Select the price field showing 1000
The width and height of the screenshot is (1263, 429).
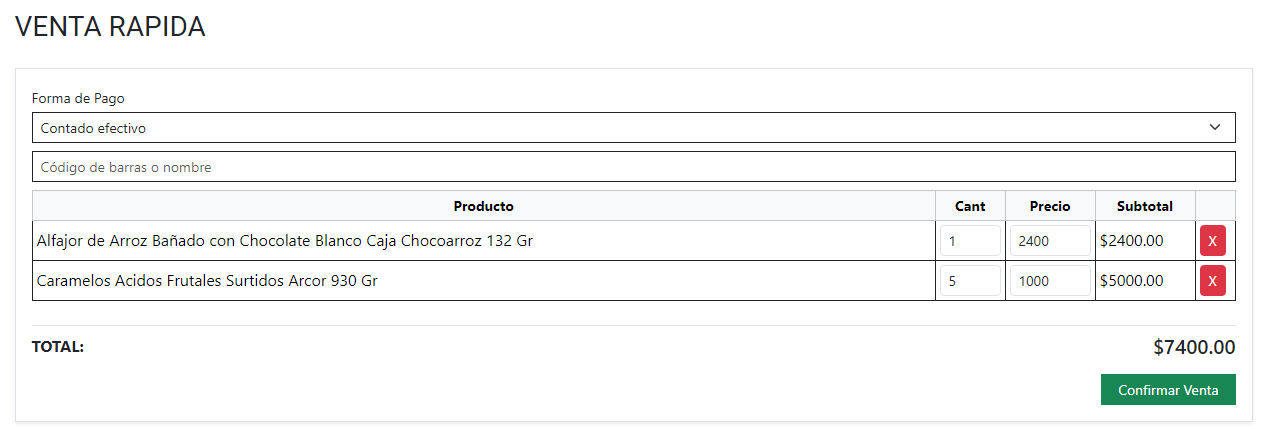(x=1049, y=281)
